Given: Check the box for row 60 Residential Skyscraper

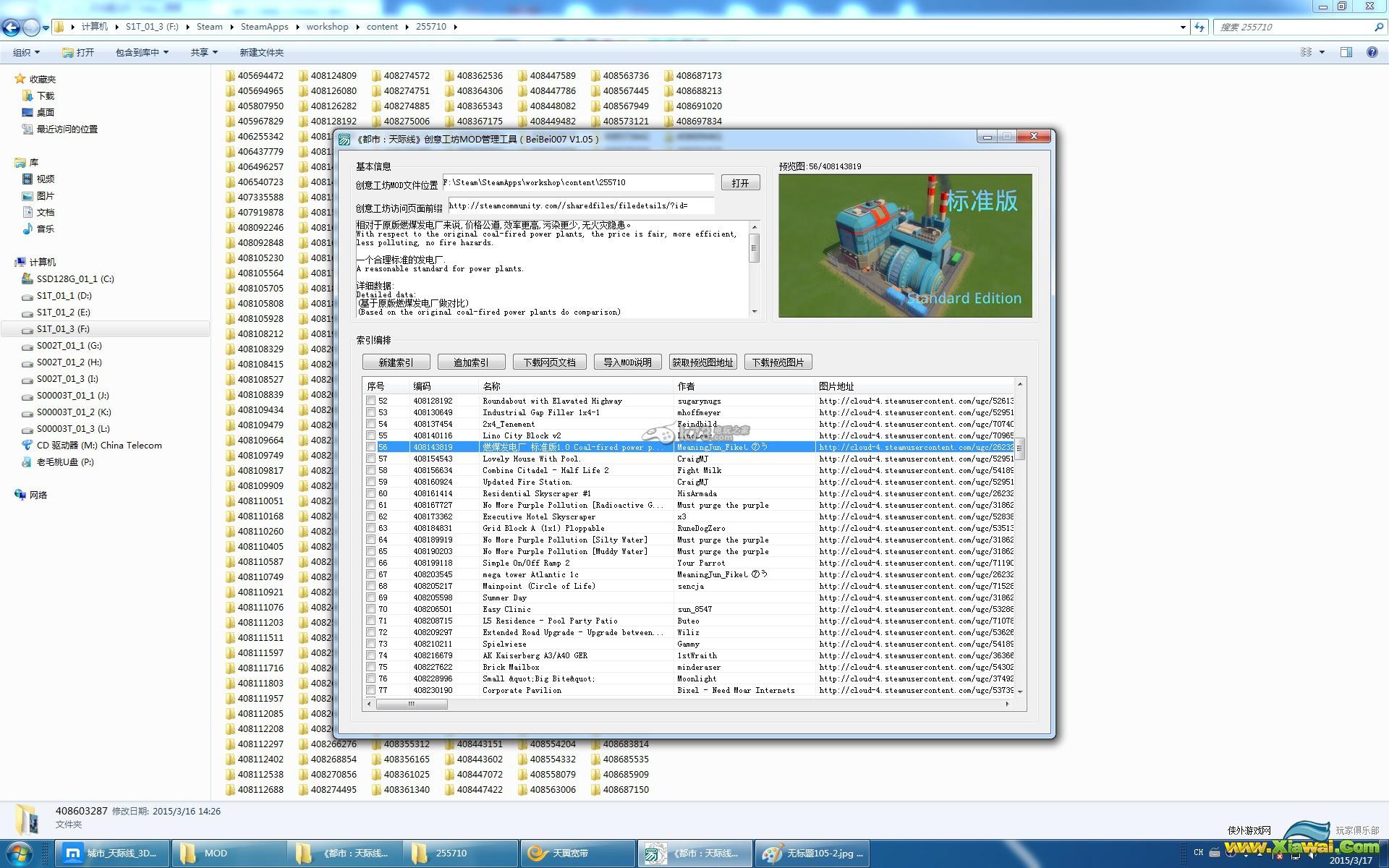Looking at the screenshot, I should (x=371, y=493).
